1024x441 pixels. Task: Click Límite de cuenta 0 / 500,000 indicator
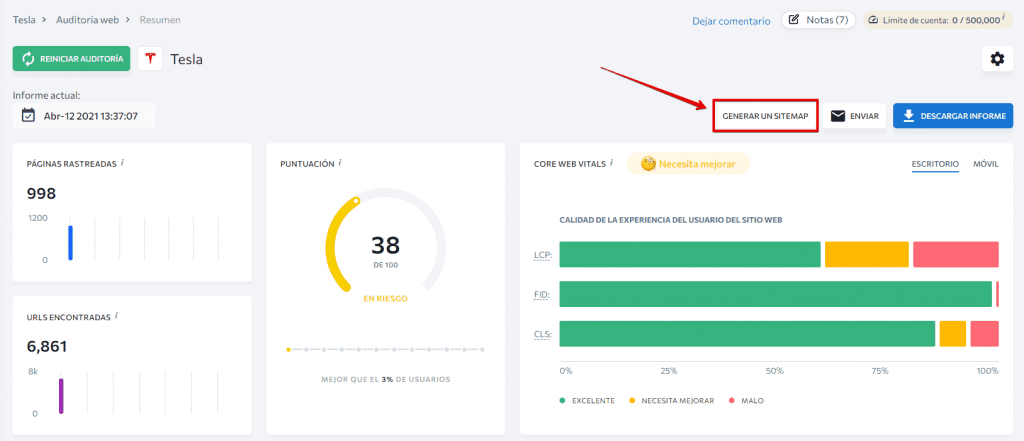pos(938,20)
